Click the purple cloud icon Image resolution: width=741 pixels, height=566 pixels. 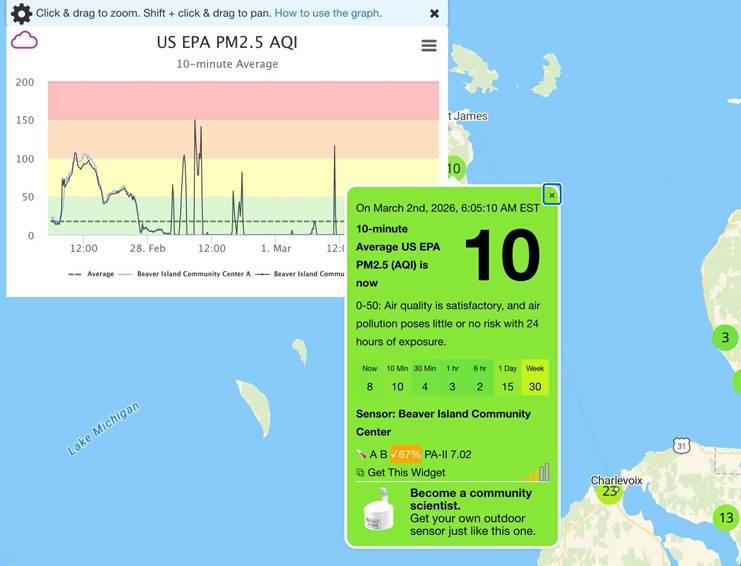24,41
